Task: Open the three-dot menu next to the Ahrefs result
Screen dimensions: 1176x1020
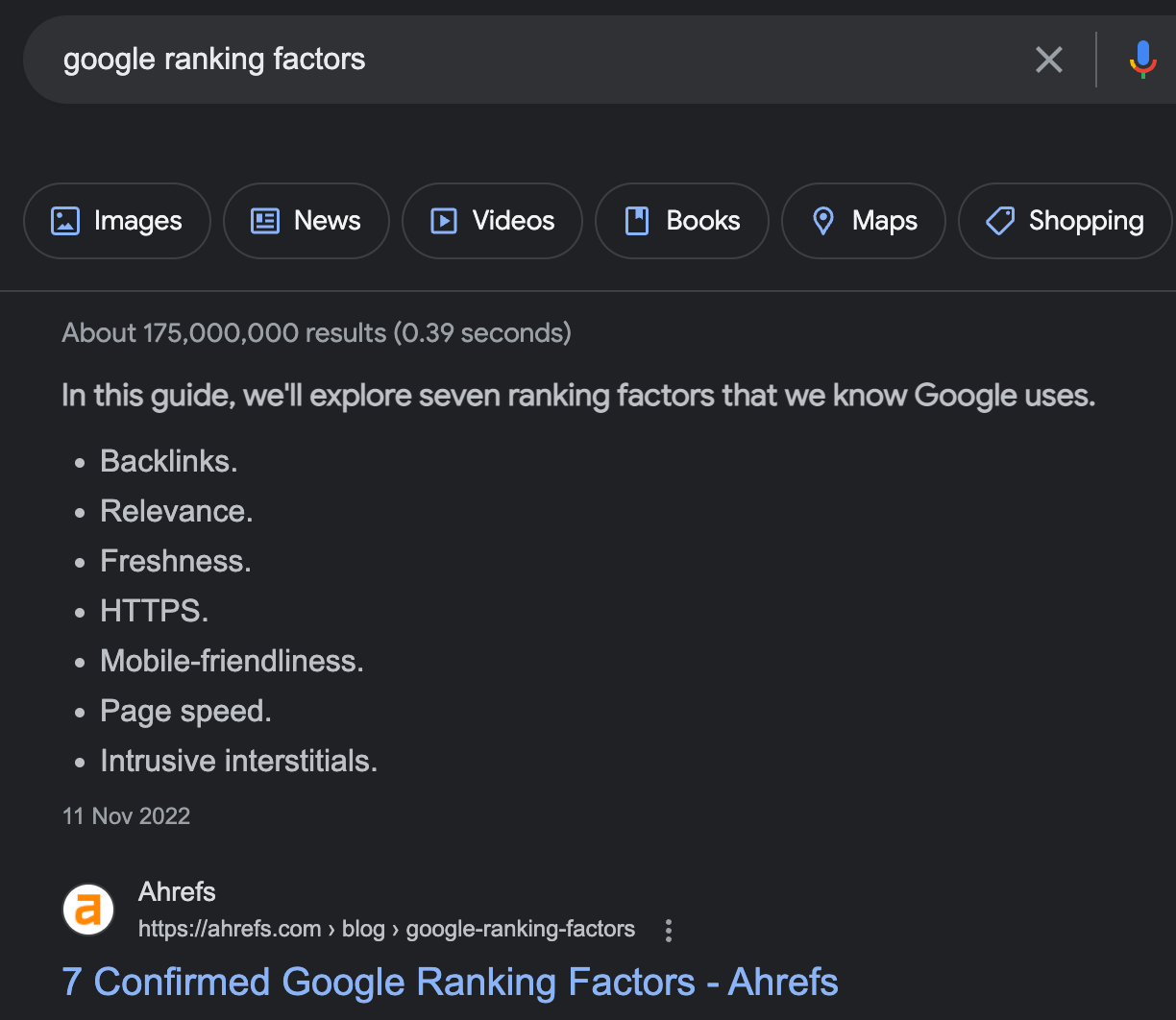Action: click(x=668, y=929)
